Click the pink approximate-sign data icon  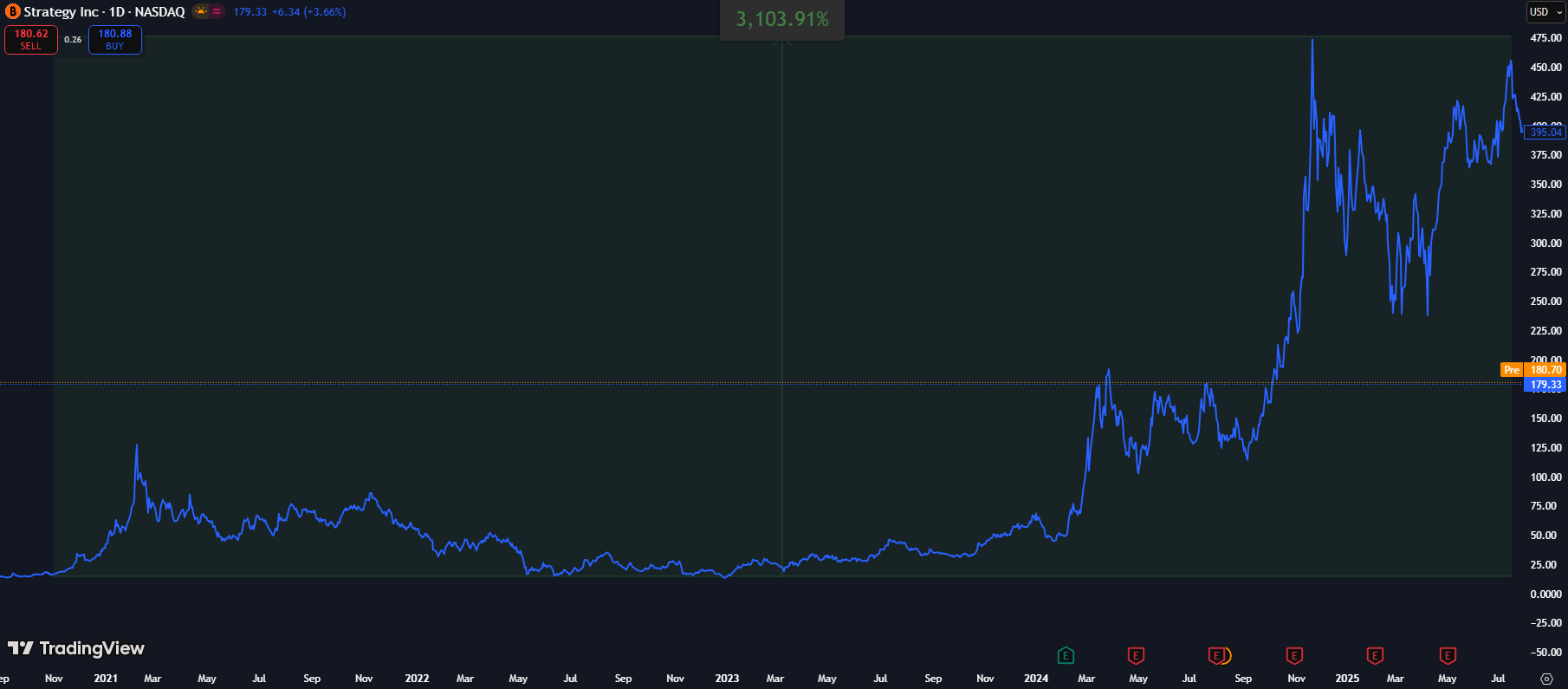[217, 11]
